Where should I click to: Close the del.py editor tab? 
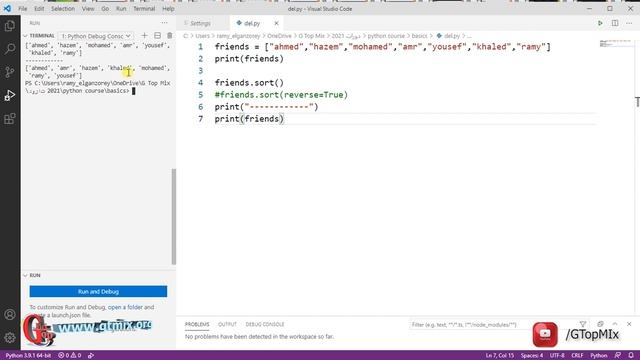point(276,23)
